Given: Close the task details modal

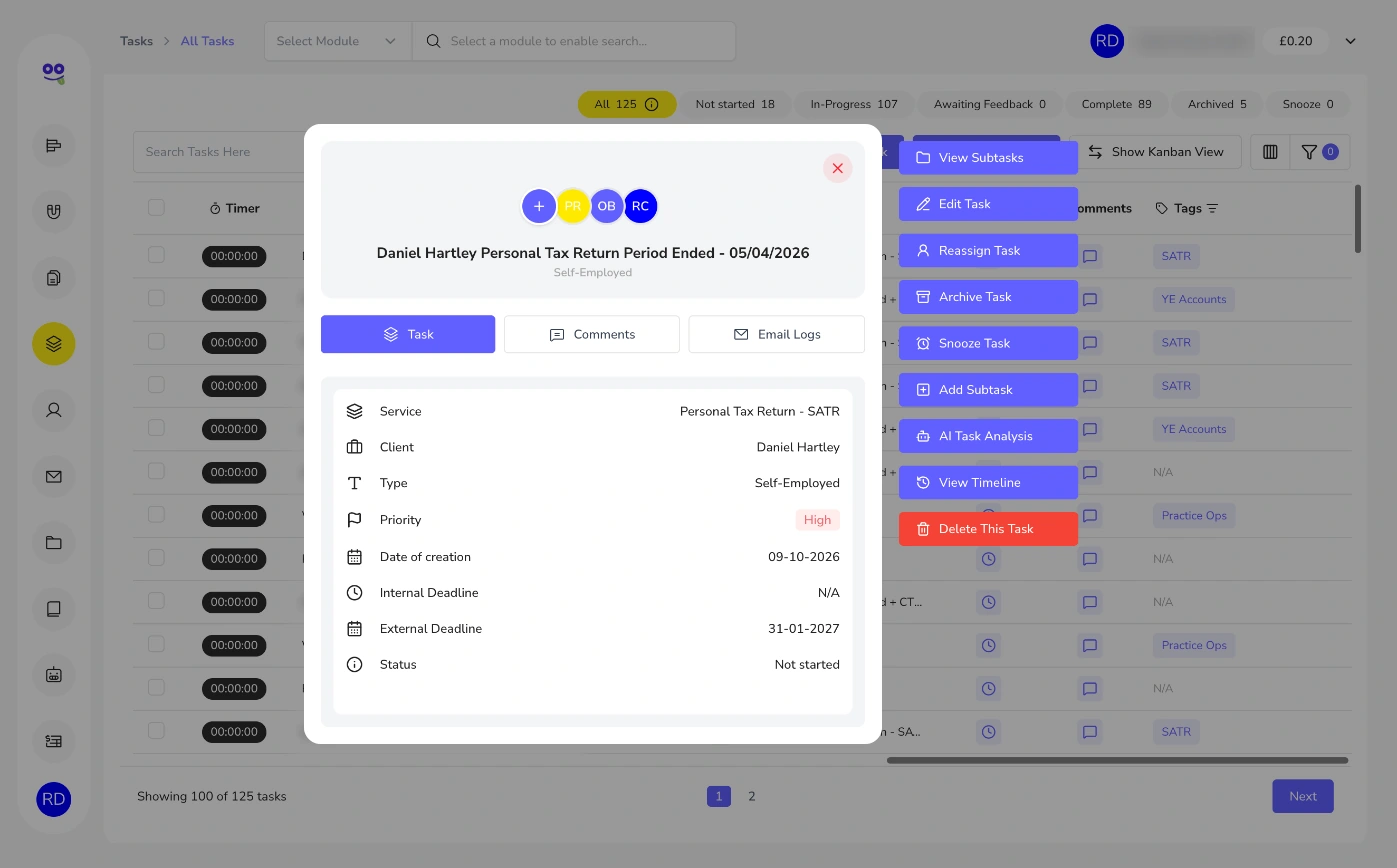Looking at the screenshot, I should coord(837,168).
